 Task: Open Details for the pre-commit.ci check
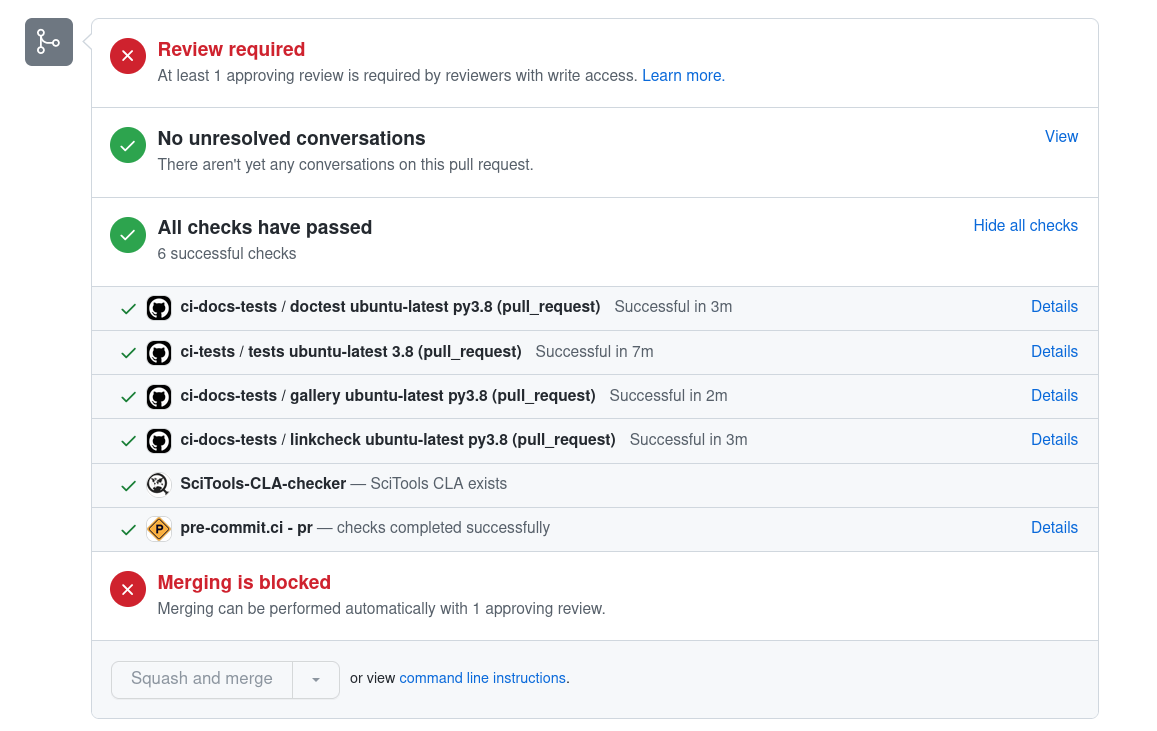coord(1054,527)
